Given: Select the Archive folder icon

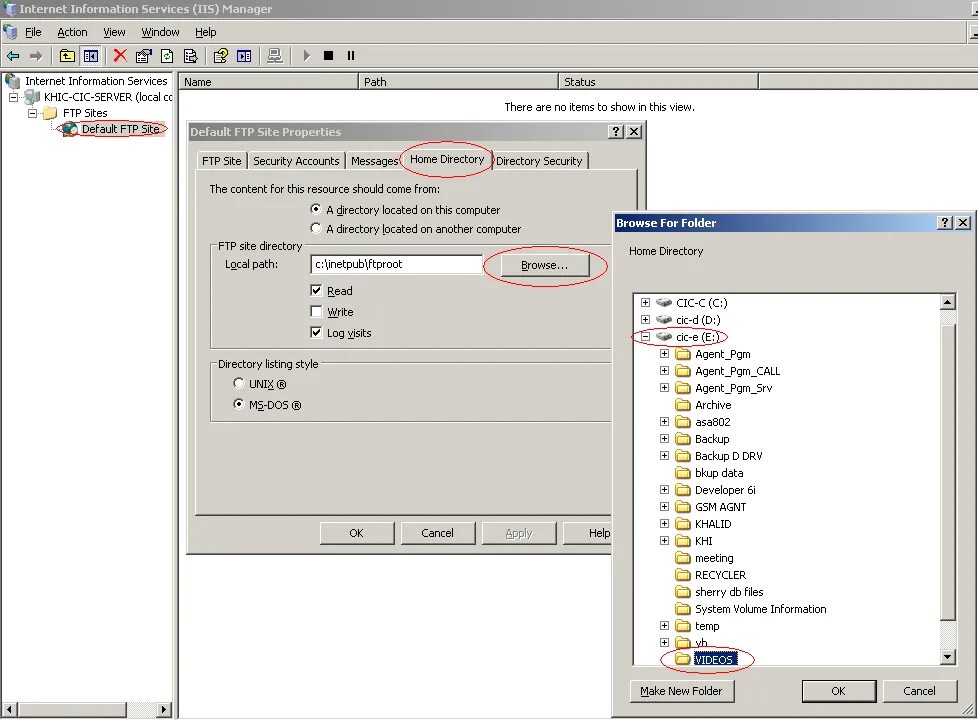Looking at the screenshot, I should 684,405.
